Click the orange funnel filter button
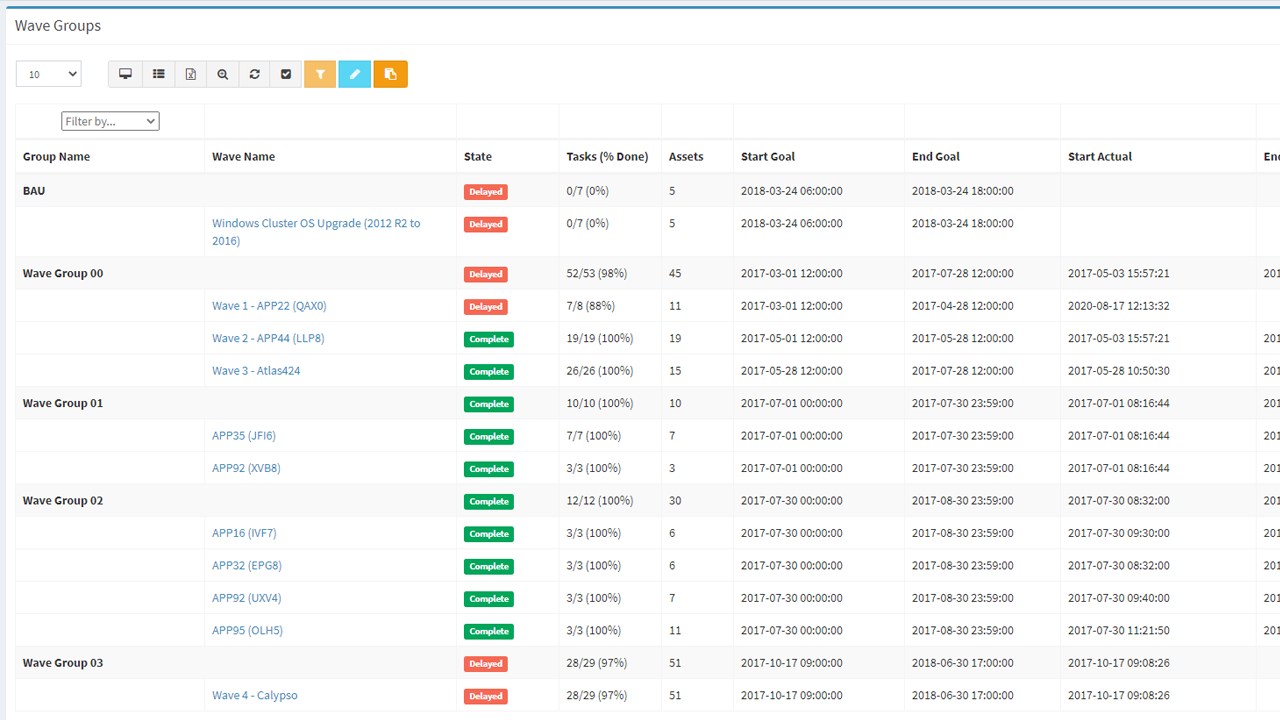Viewport: 1280px width, 720px height. click(x=320, y=74)
